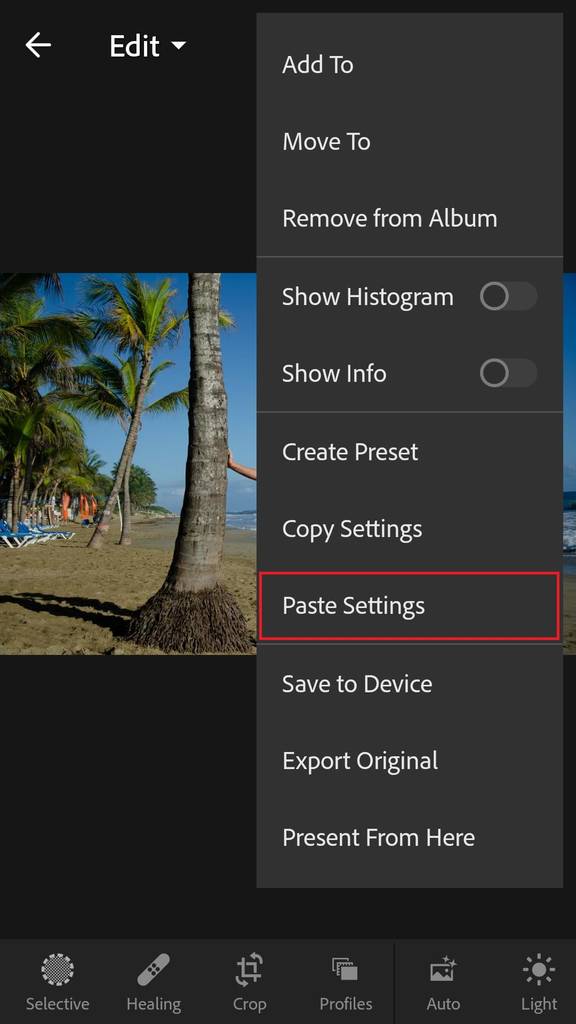The width and height of the screenshot is (576, 1024).
Task: Select Remove from Album
Action: click(x=409, y=218)
